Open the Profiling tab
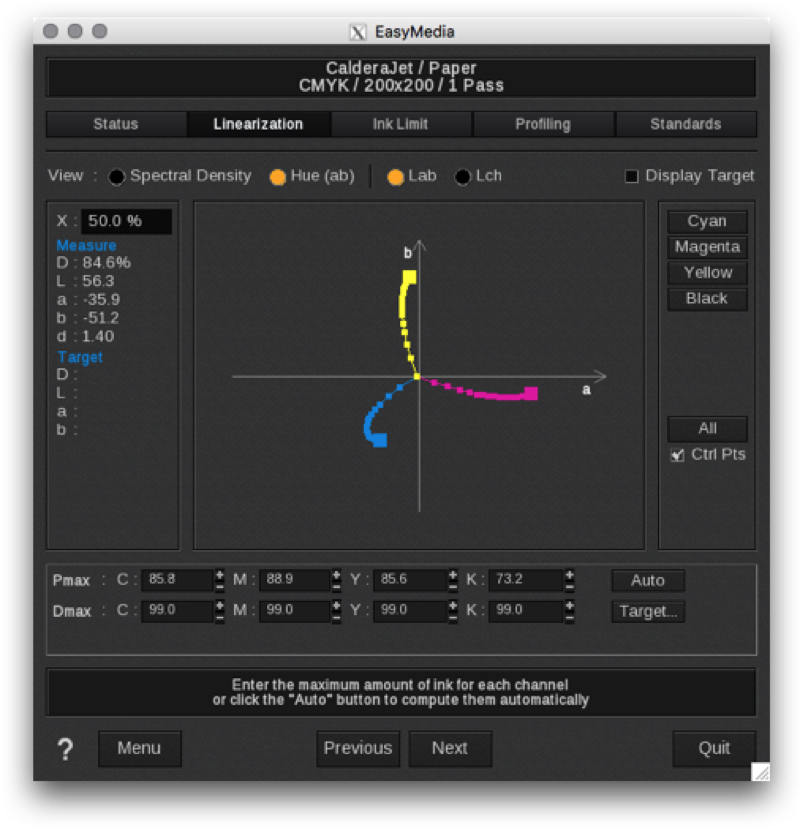This screenshot has height=827, width=800. (x=543, y=124)
